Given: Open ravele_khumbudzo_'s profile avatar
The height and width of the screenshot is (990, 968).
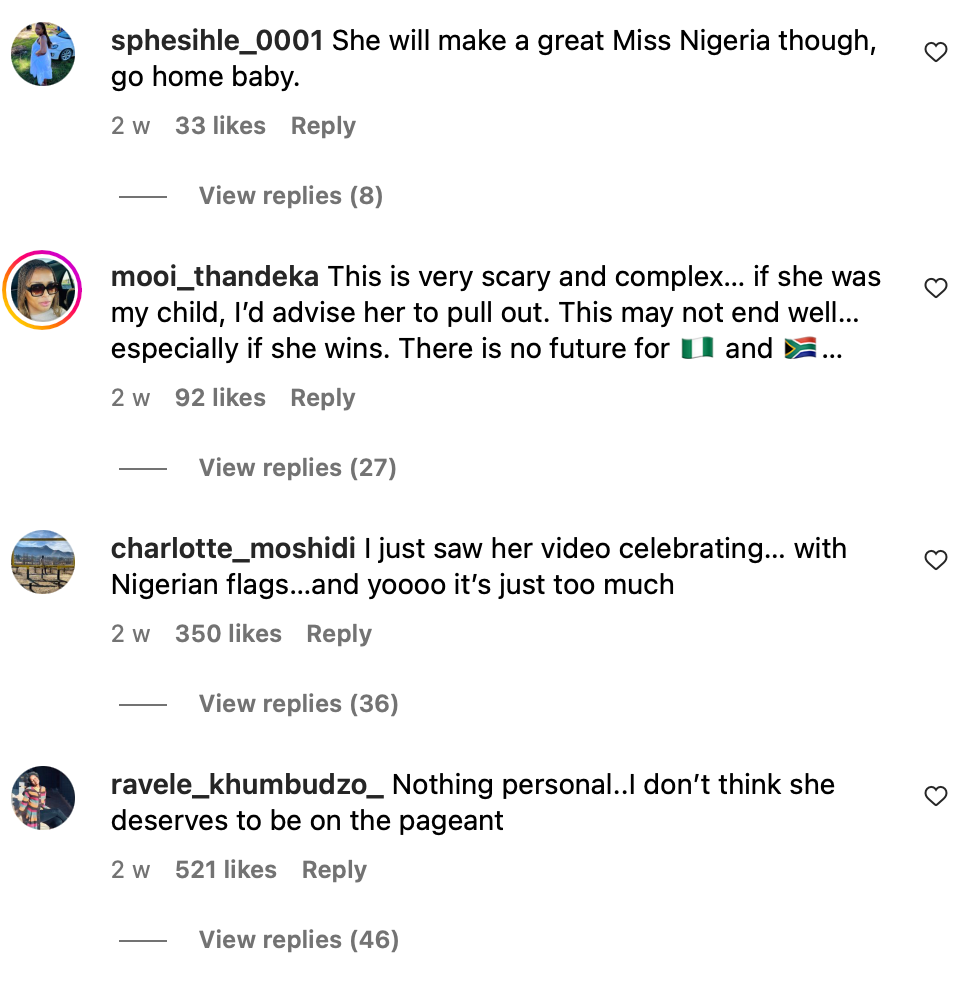Looking at the screenshot, I should point(43,798).
